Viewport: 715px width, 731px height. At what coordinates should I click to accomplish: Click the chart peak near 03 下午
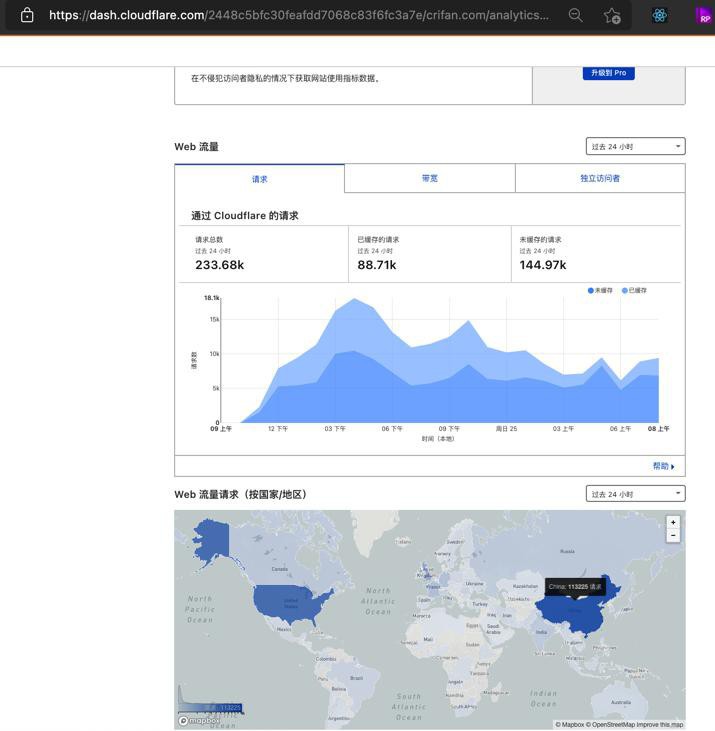coord(354,299)
